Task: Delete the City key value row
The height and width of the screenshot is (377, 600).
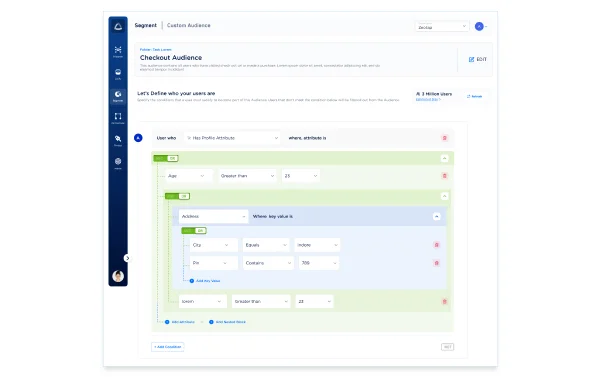Action: coord(436,245)
